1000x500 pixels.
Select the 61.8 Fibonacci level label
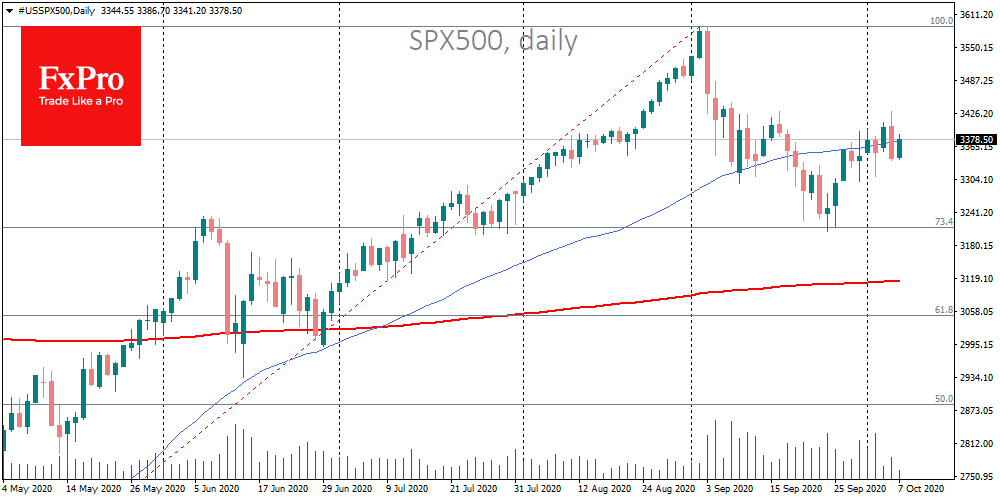pos(943,310)
